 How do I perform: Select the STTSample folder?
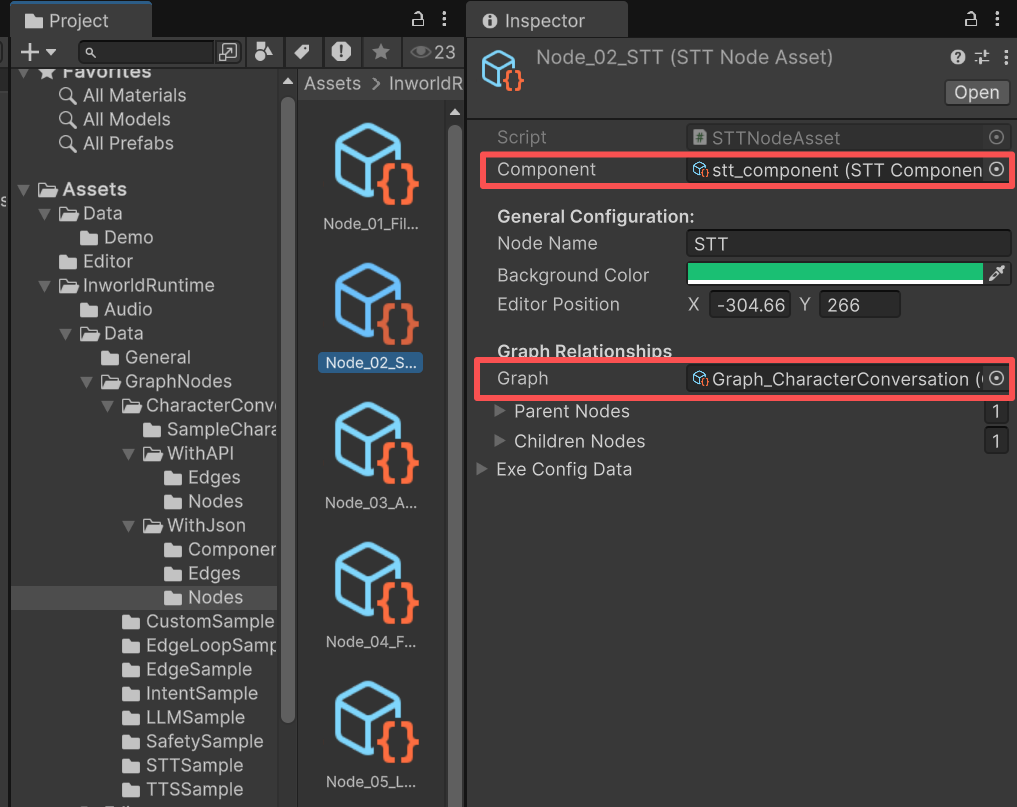[x=182, y=765]
